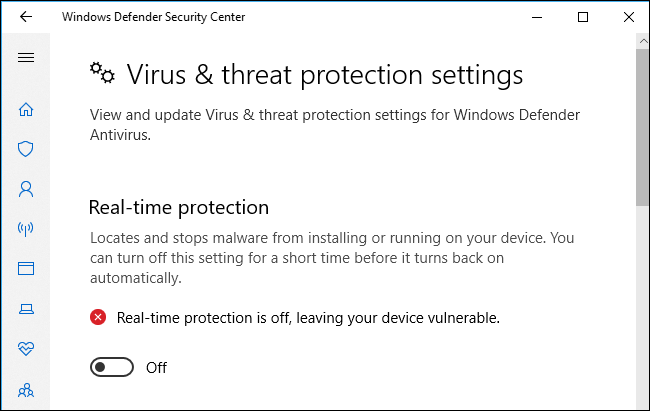Viewport: 650px width, 411px height.
Task: Open App & browser control icon
Action: [26, 268]
